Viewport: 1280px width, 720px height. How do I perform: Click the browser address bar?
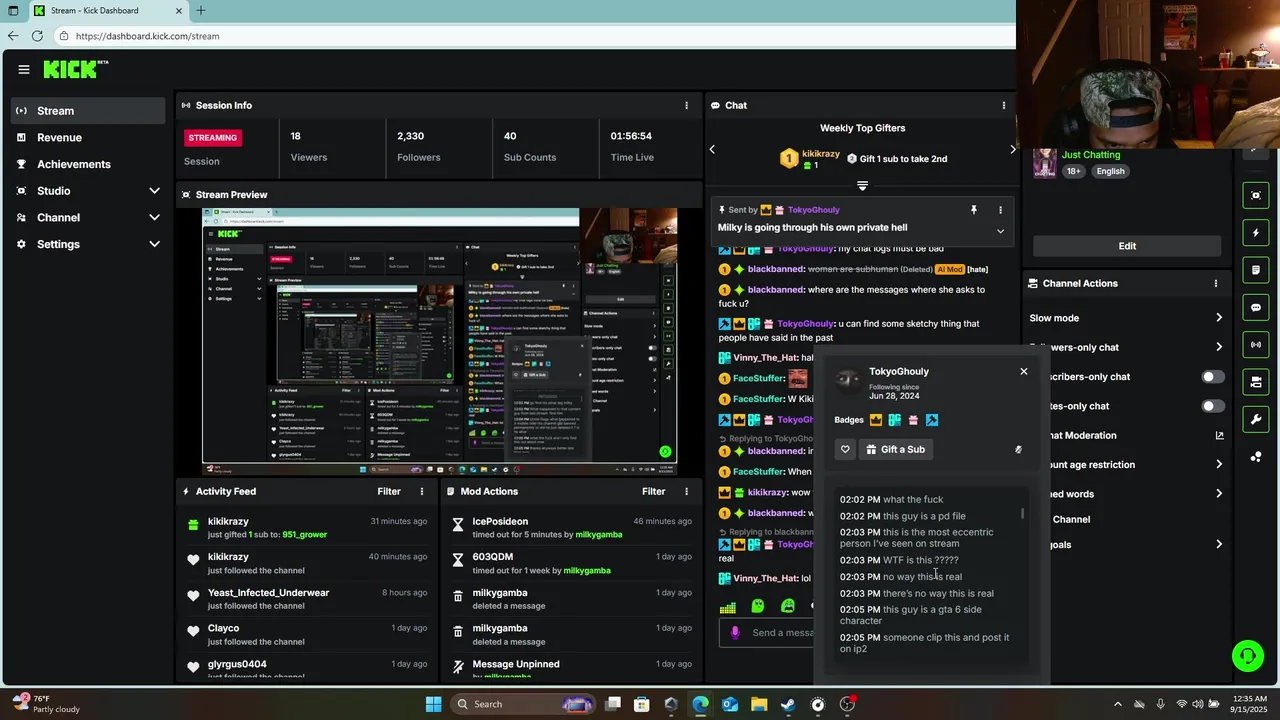535,36
